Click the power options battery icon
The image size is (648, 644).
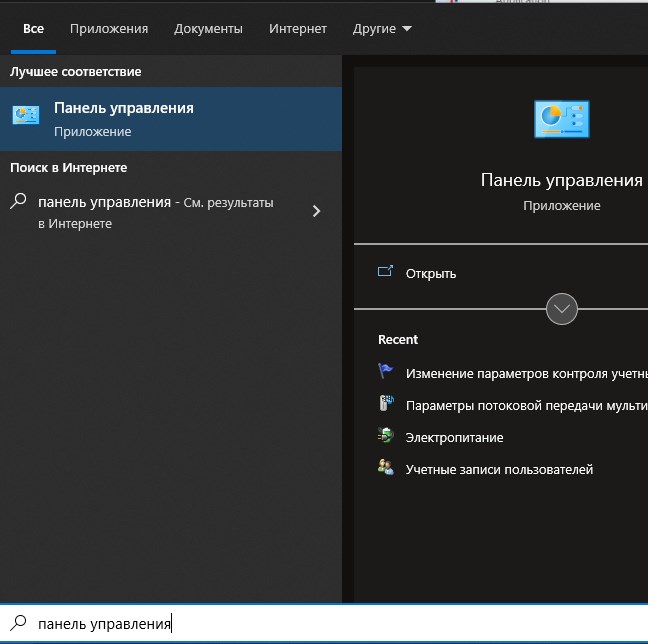[x=386, y=435]
